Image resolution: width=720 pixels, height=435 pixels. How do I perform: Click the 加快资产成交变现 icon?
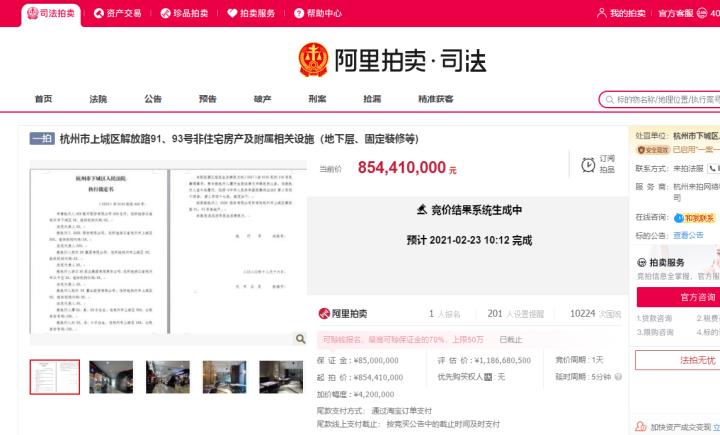[641, 427]
